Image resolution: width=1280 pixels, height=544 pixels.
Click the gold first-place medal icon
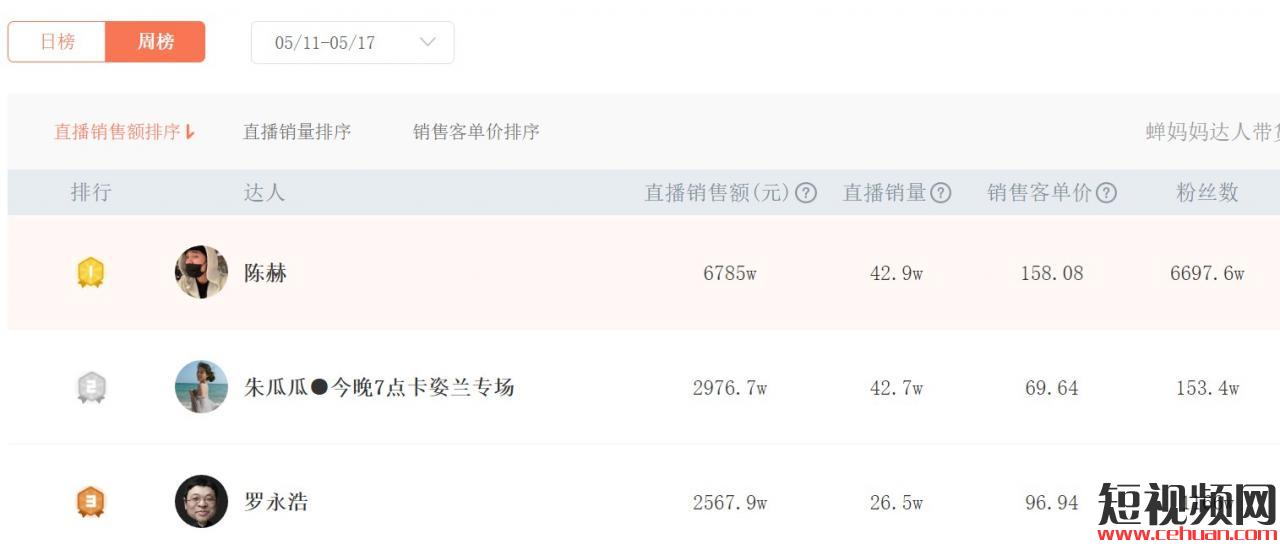click(x=91, y=273)
